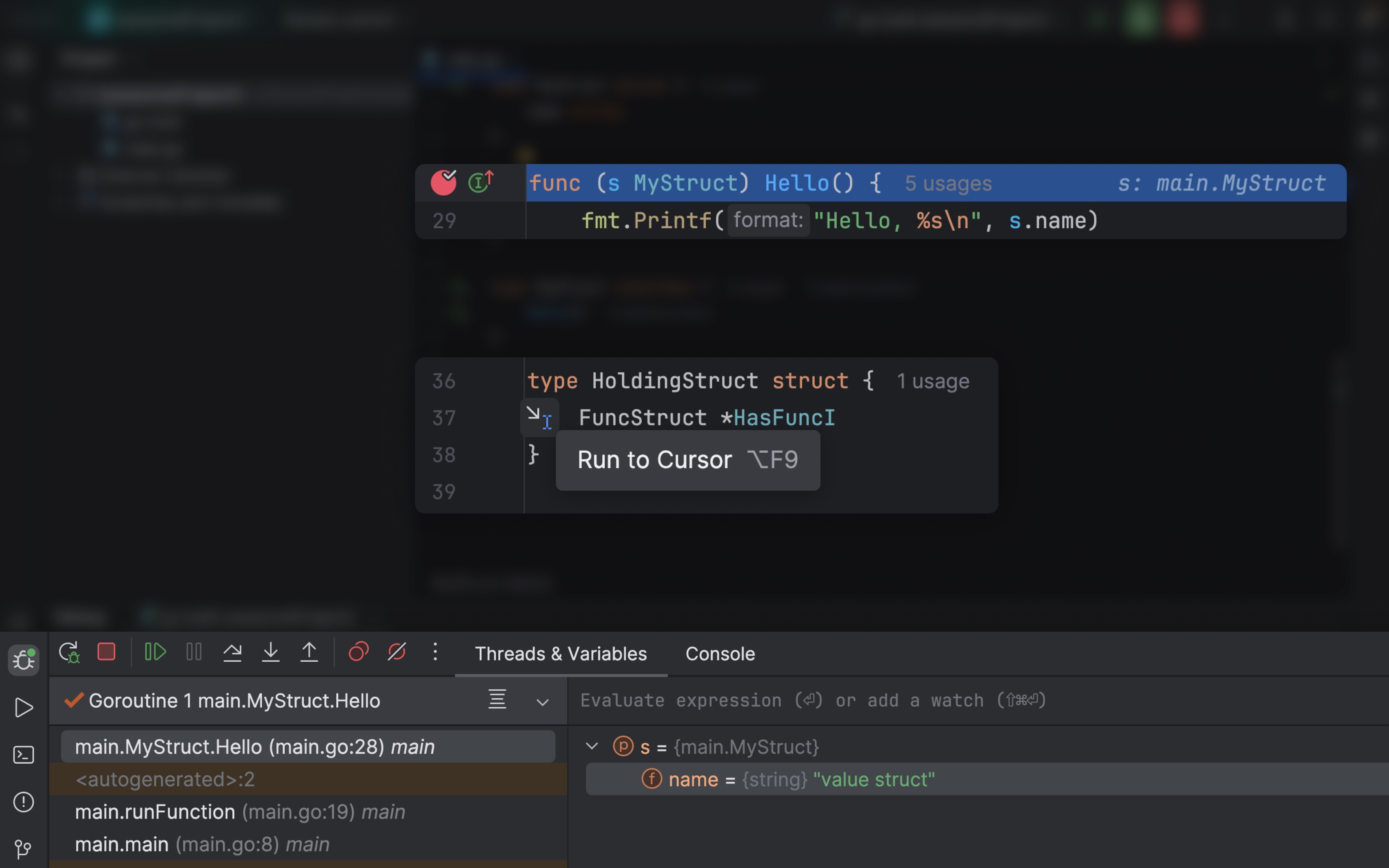Screen dimensions: 1389x868
Task: Click the Step Out icon
Action: point(309,652)
